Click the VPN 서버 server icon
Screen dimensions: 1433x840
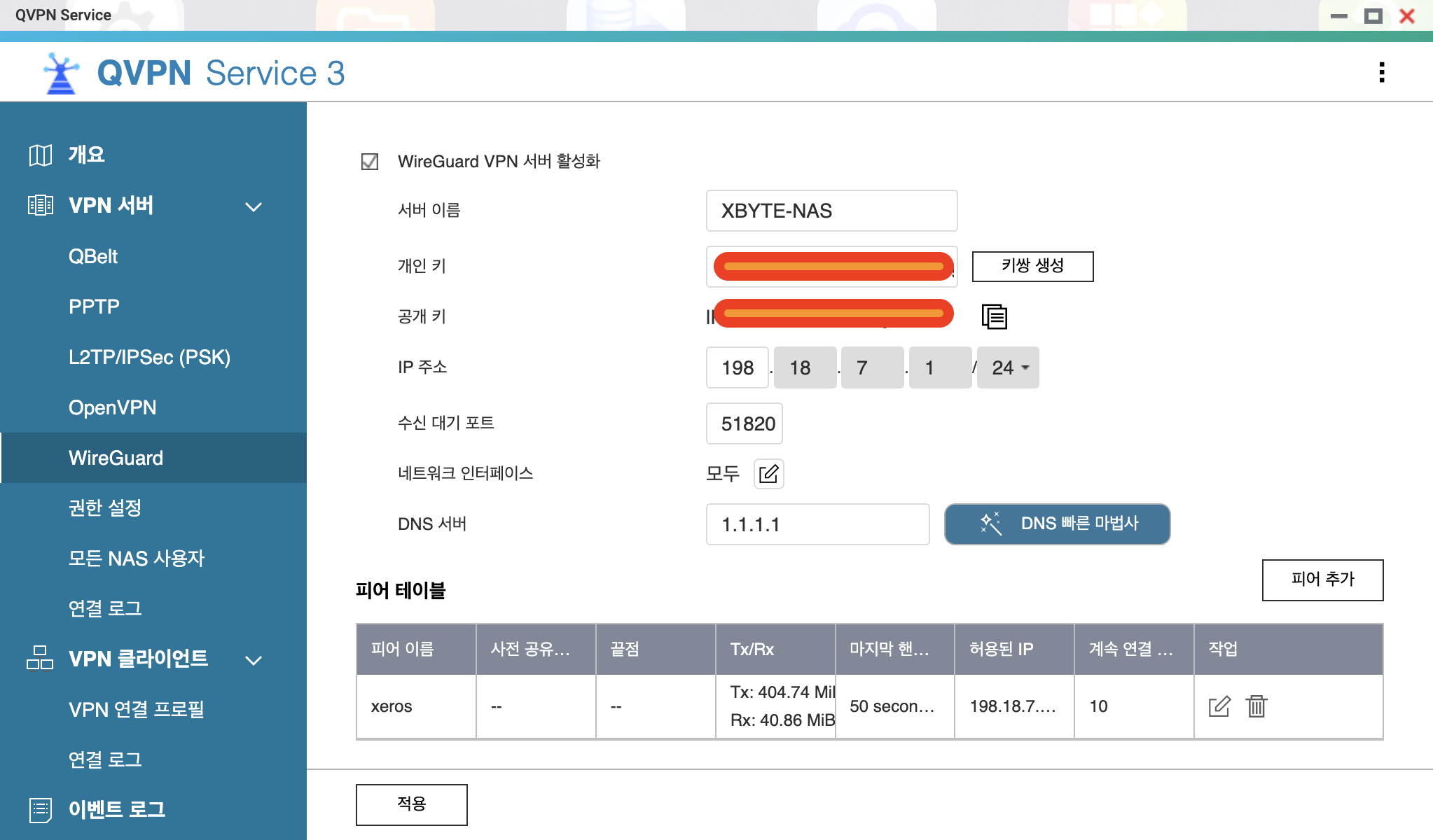[x=41, y=205]
